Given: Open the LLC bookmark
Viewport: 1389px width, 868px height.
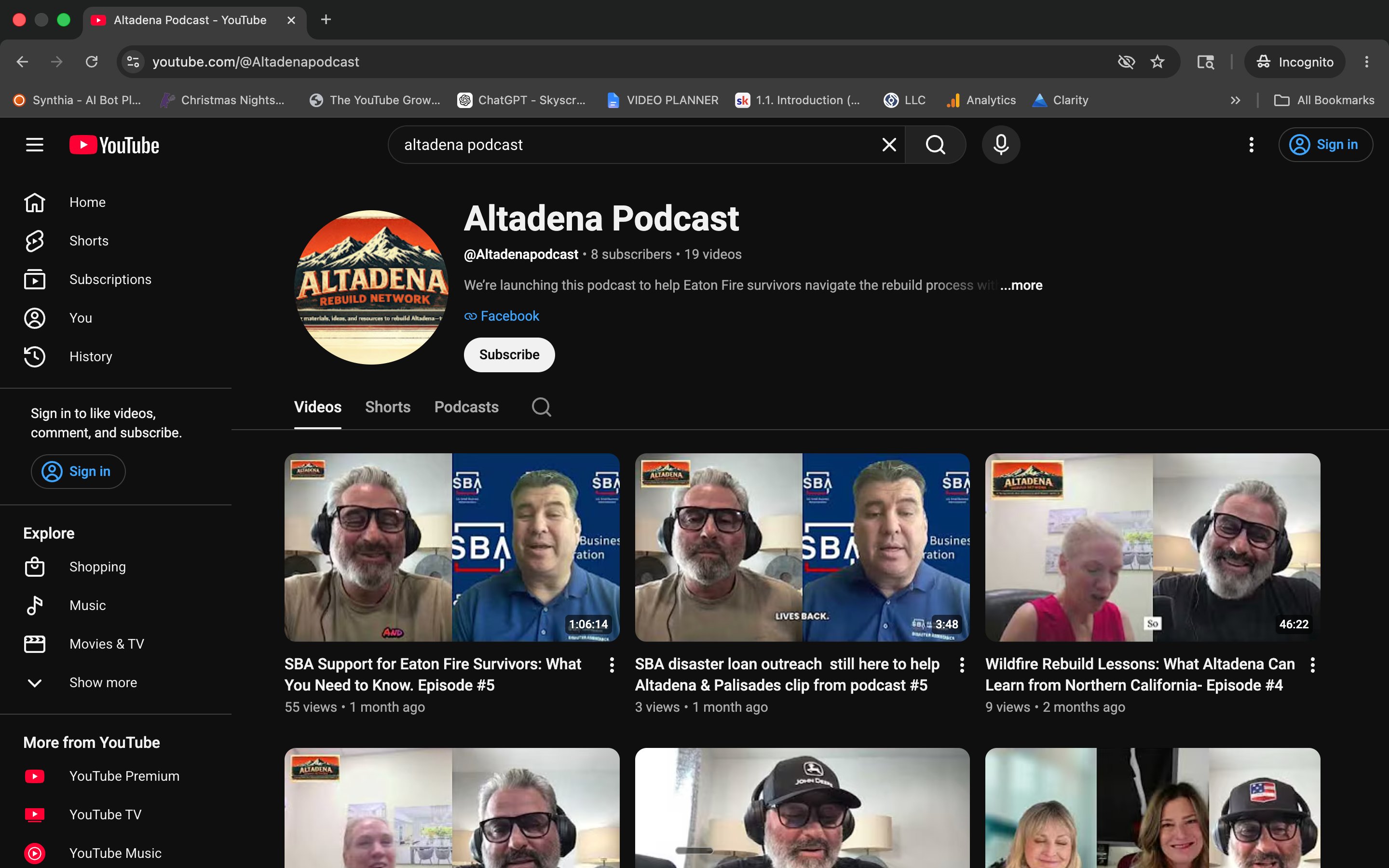Looking at the screenshot, I should tap(905, 100).
